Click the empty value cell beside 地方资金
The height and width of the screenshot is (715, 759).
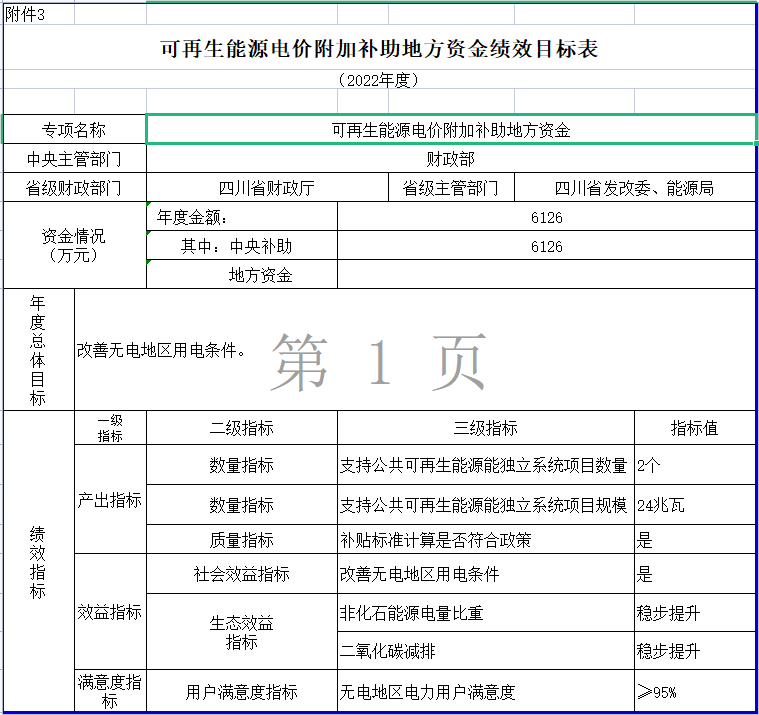(x=546, y=275)
